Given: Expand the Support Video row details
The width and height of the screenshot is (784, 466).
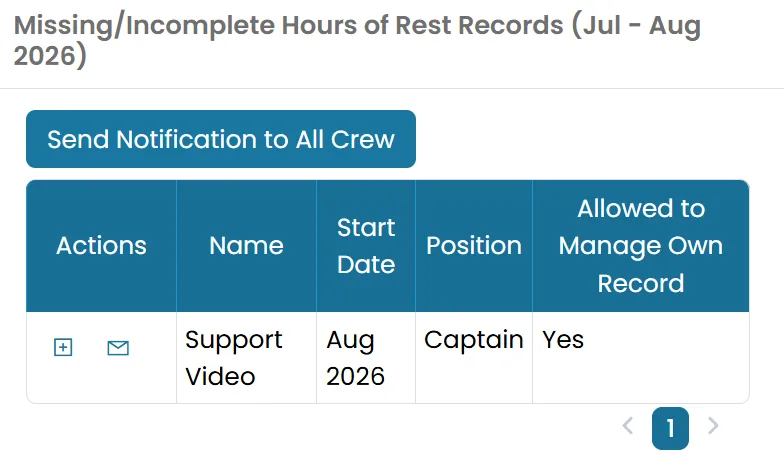Looking at the screenshot, I should [x=63, y=347].
